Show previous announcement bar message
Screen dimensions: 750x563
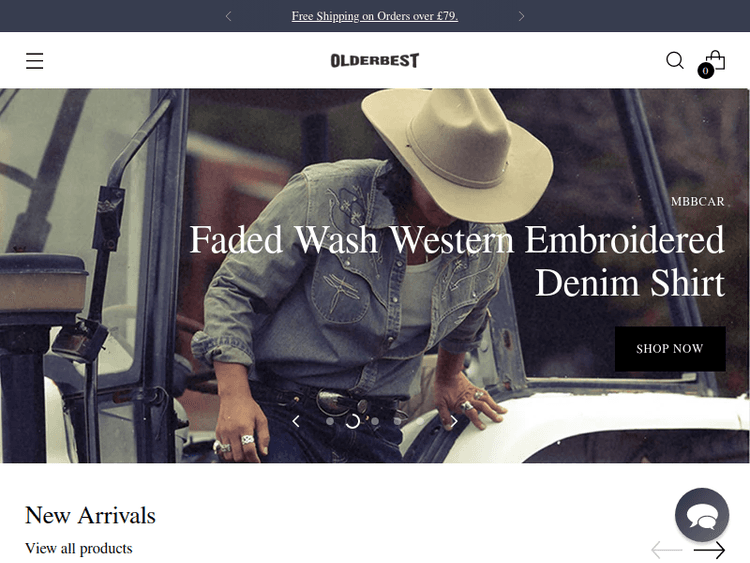[x=228, y=16]
